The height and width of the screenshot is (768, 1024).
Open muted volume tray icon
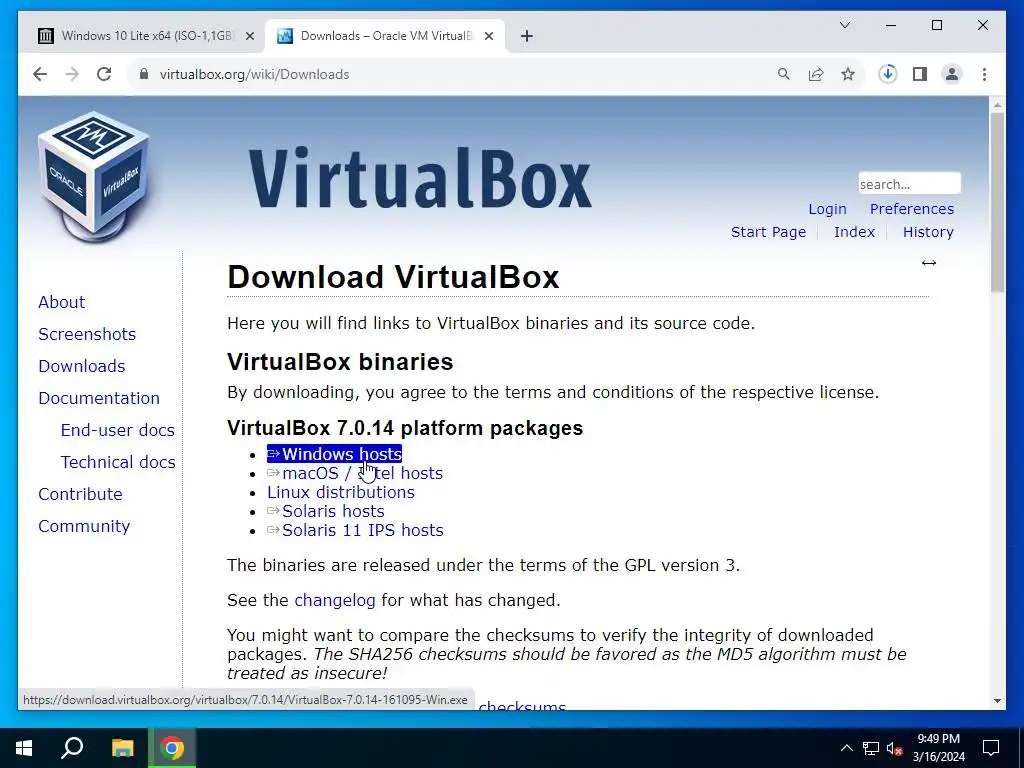pos(895,748)
